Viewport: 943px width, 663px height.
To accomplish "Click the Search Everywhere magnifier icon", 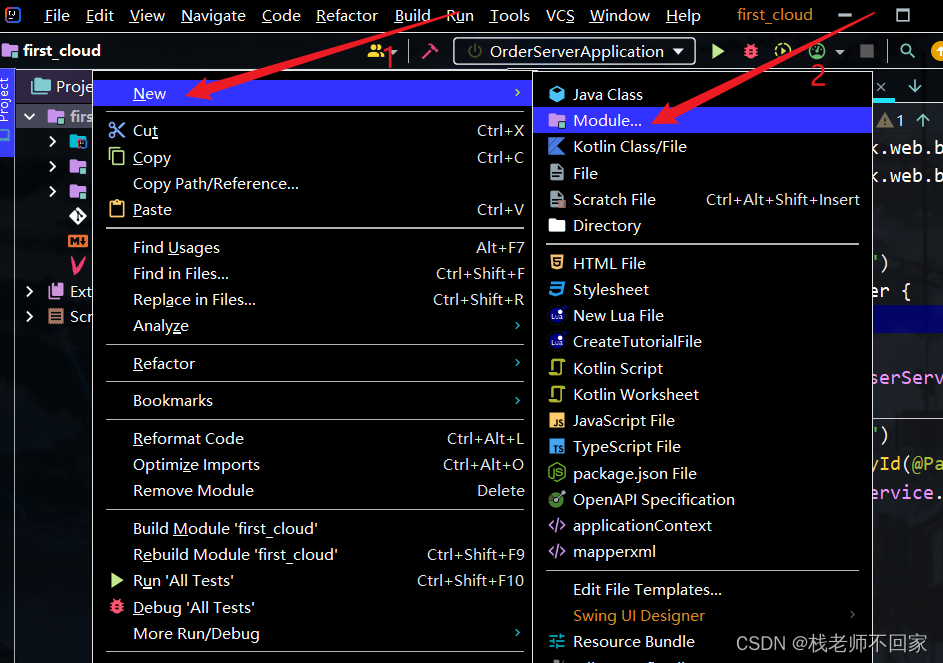I will [908, 51].
